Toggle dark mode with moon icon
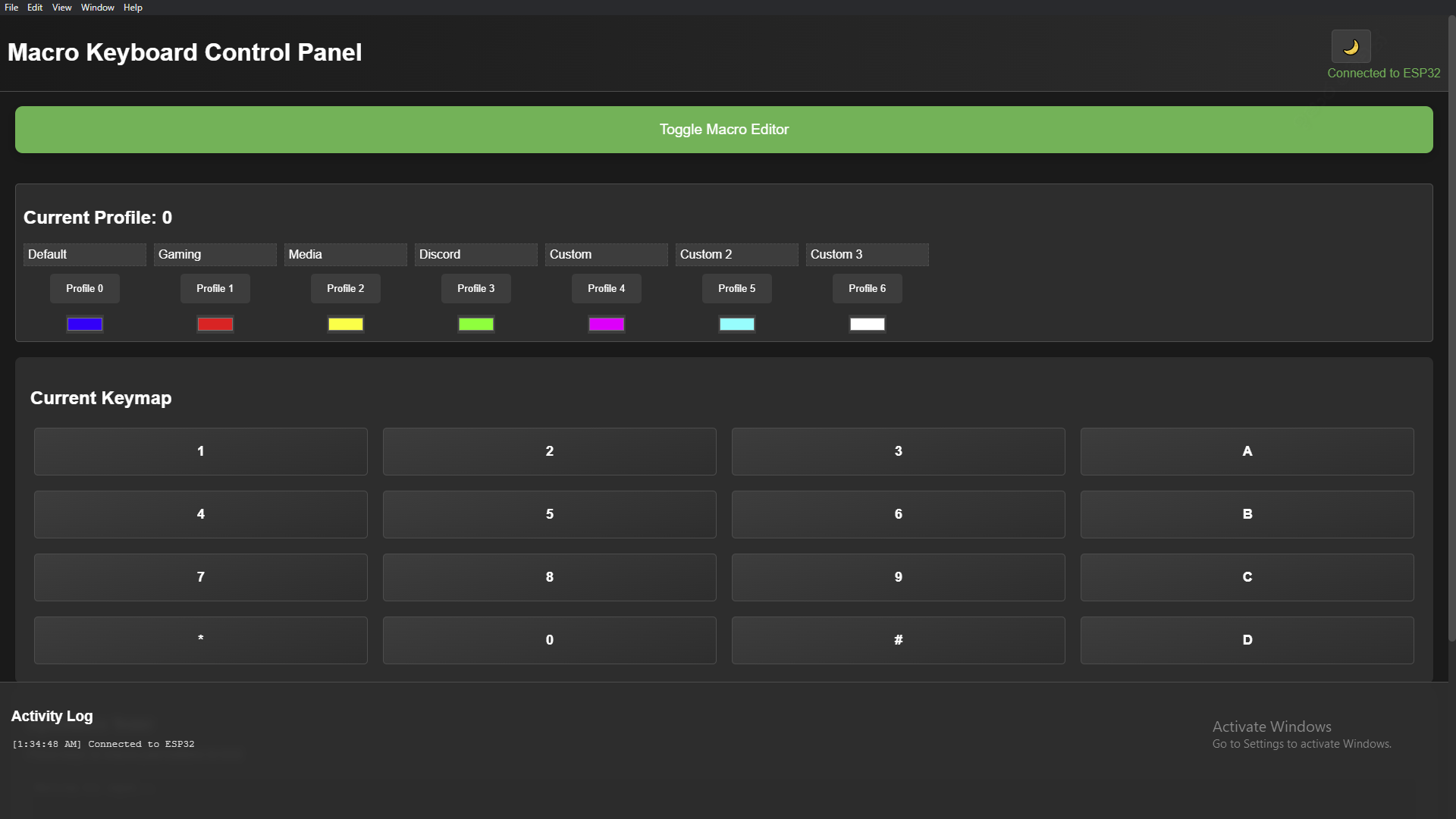 point(1351,47)
